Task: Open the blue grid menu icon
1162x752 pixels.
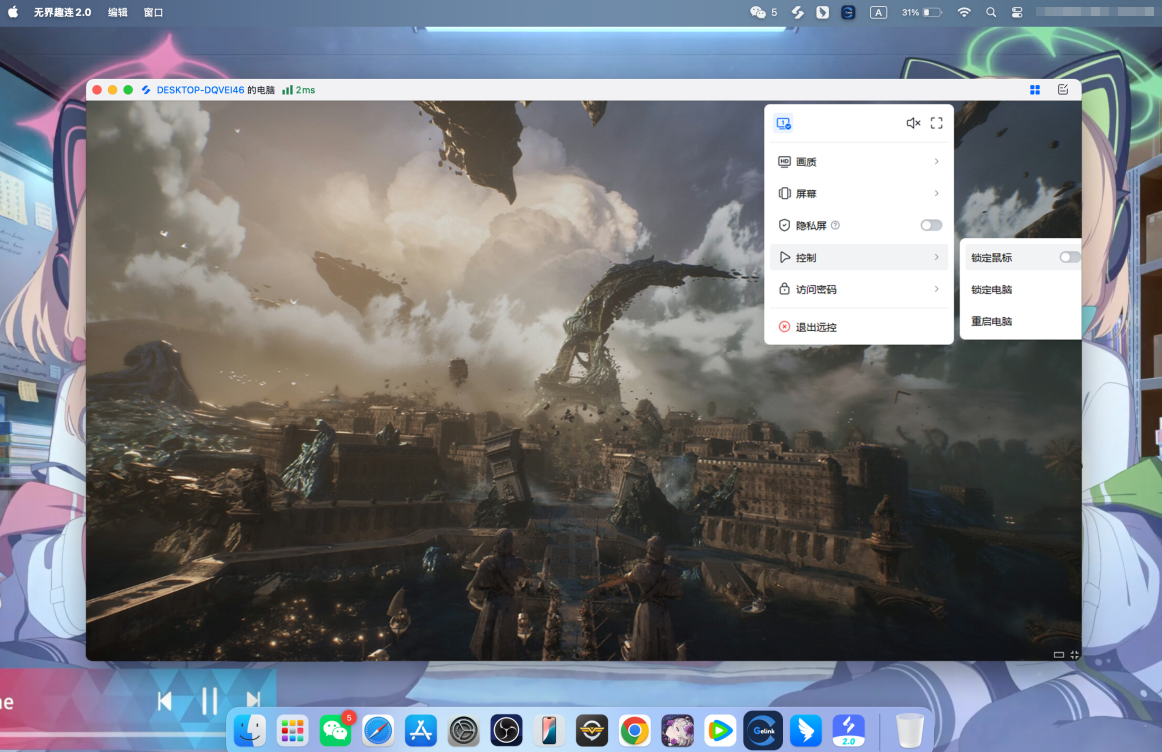Action: coord(1035,90)
